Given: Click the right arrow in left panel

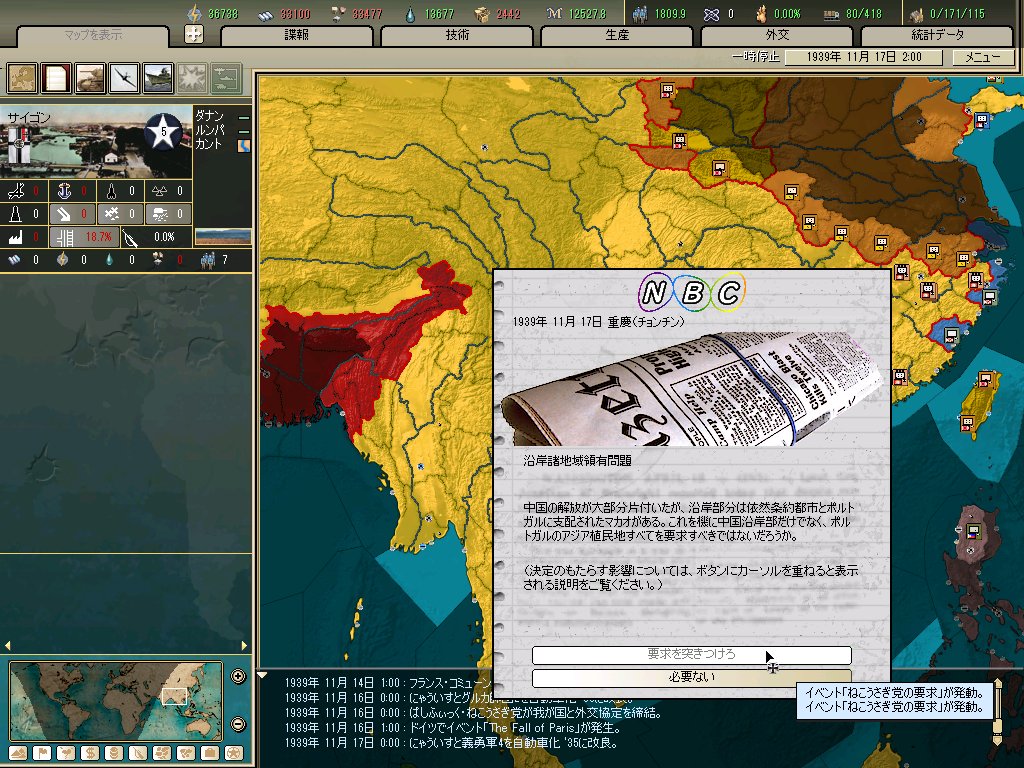Looking at the screenshot, I should [244, 645].
